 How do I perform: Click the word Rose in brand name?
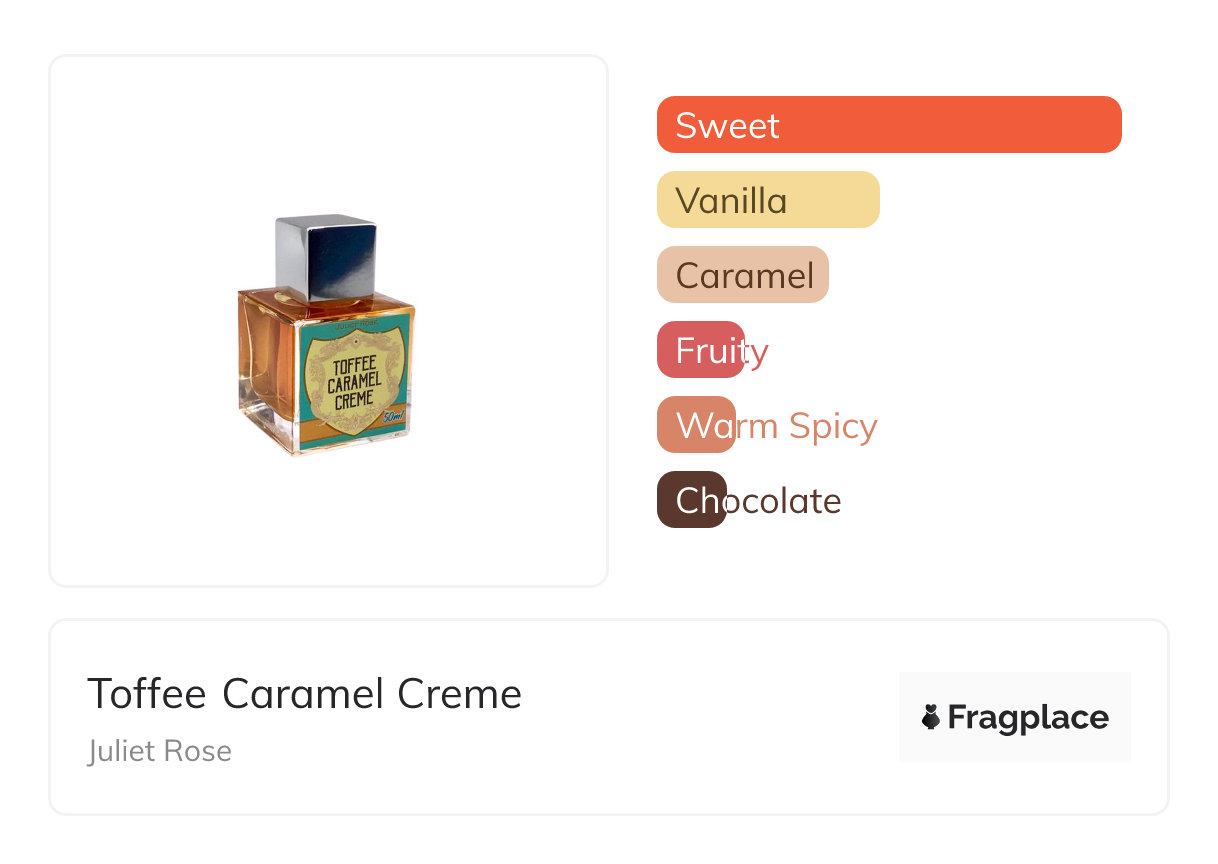coord(199,751)
